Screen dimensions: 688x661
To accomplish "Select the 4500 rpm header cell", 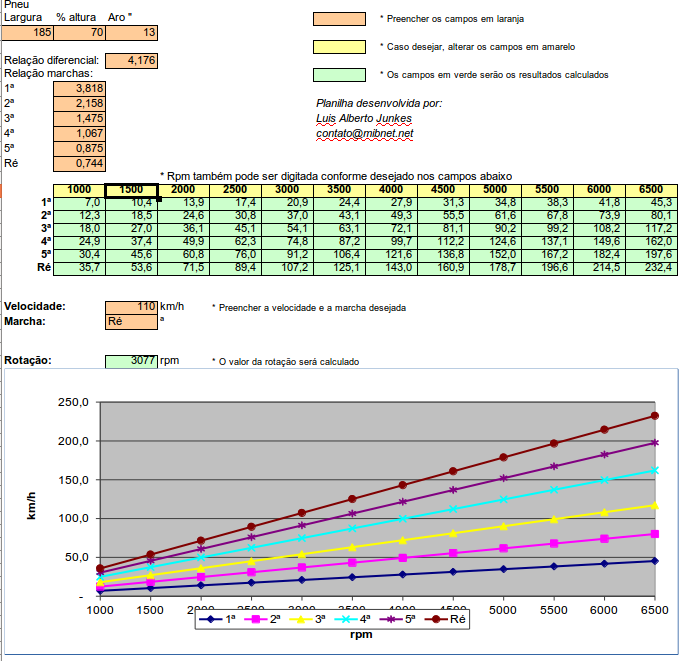I will [x=443, y=190].
